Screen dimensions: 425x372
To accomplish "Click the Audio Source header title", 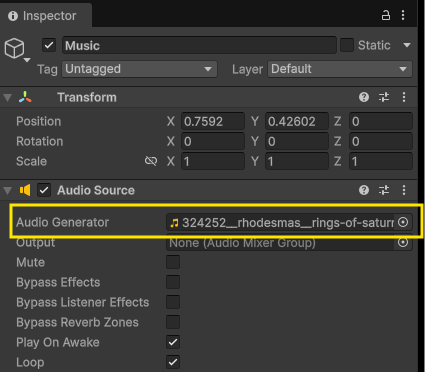I will click(96, 190).
